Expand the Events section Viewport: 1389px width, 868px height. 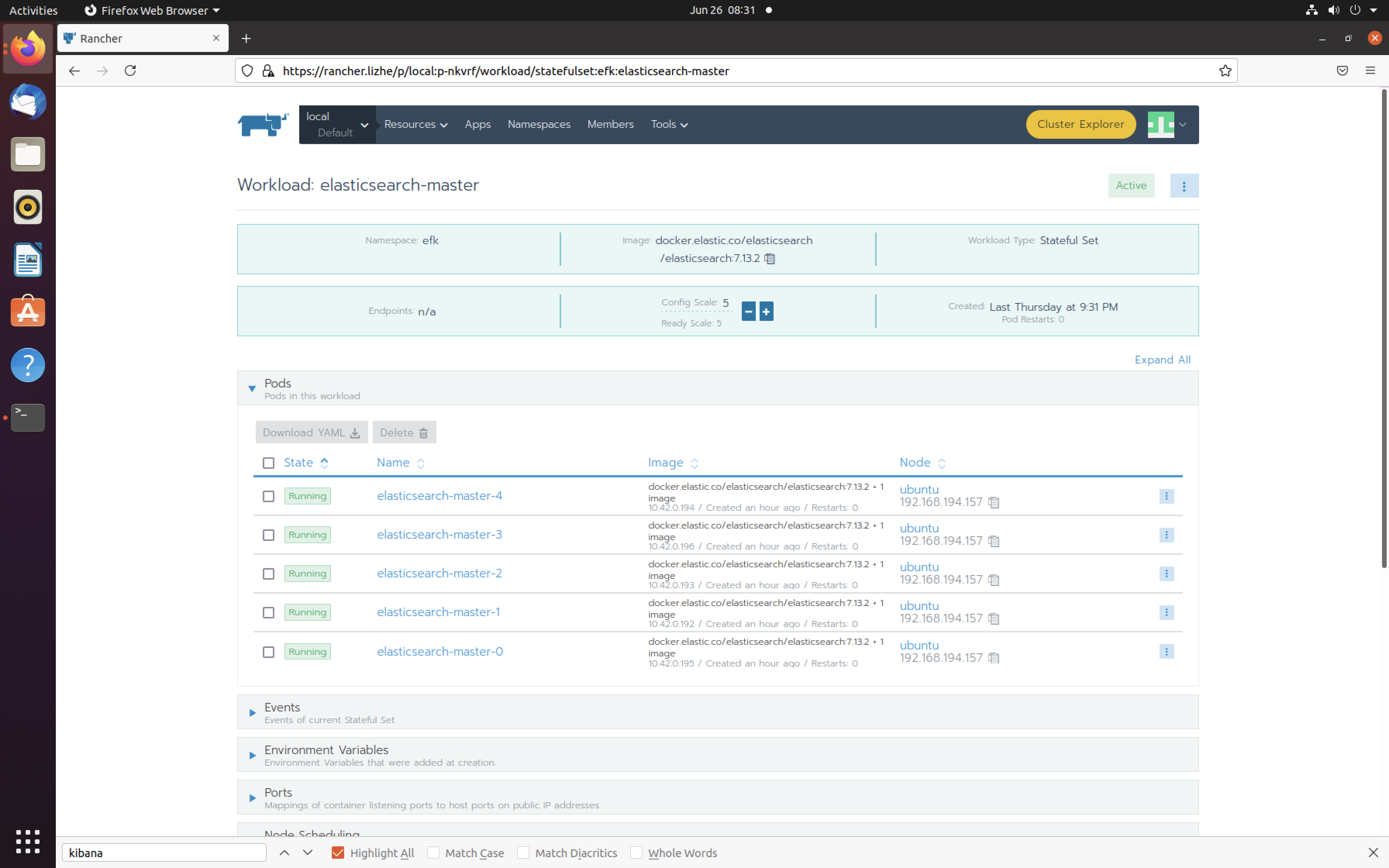pos(252,713)
